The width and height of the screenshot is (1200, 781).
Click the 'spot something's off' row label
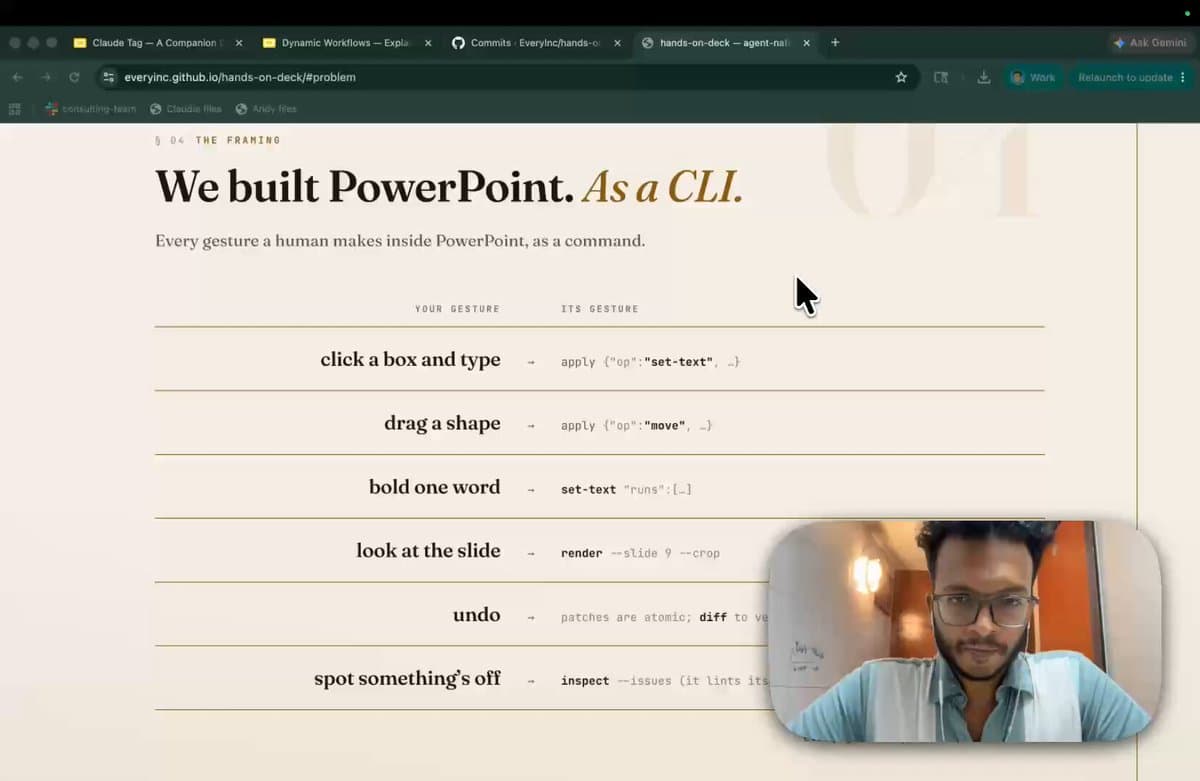pyautogui.click(x=407, y=679)
